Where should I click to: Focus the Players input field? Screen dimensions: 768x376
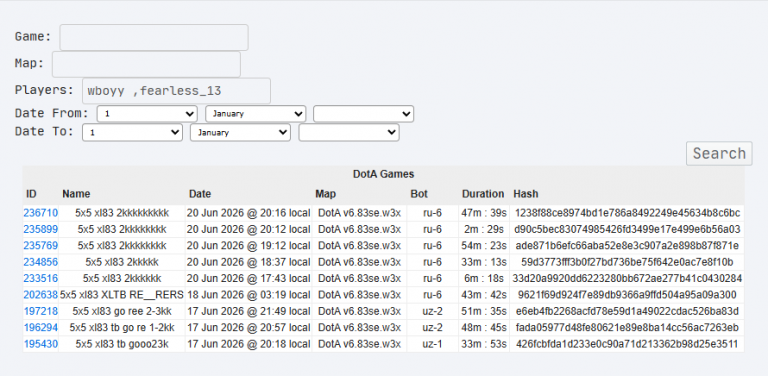tap(176, 91)
